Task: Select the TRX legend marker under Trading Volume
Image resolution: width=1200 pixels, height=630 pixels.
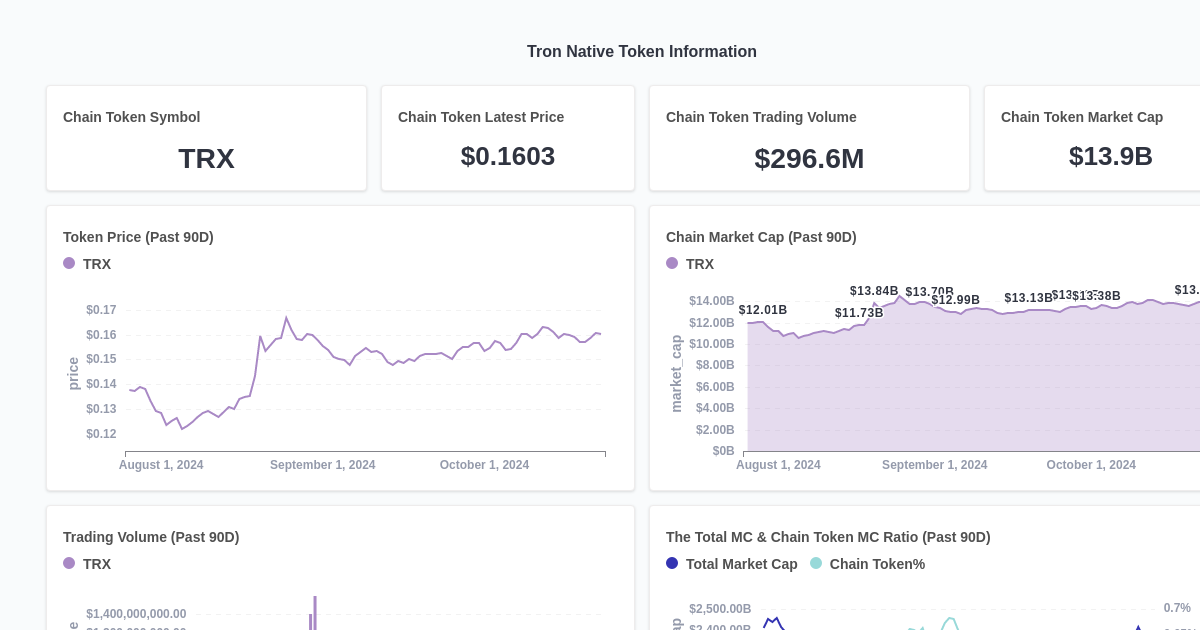Action: (x=69, y=563)
